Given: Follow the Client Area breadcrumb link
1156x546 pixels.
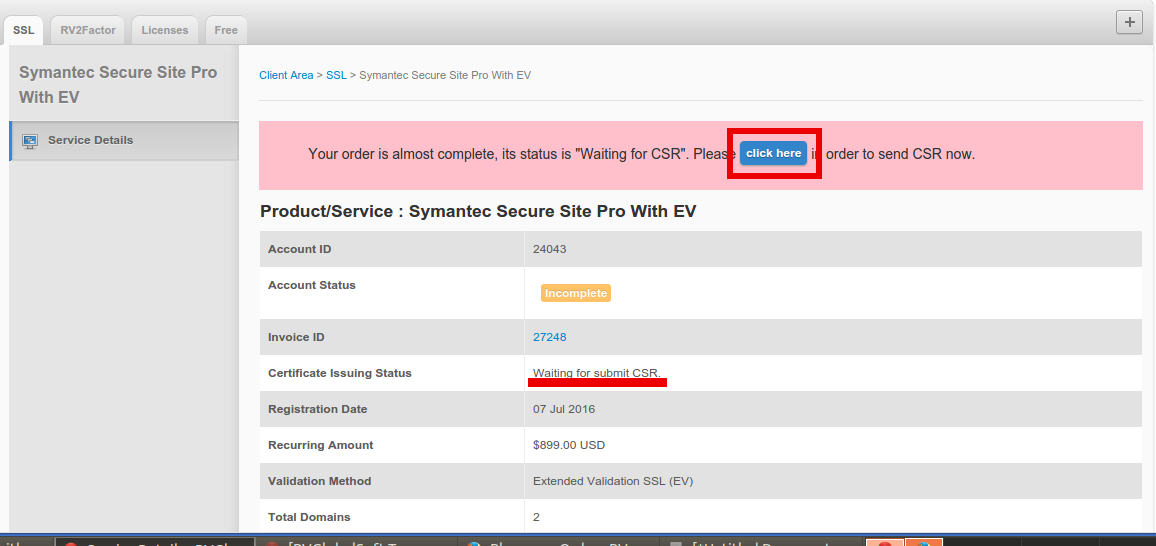Looking at the screenshot, I should (x=286, y=75).
